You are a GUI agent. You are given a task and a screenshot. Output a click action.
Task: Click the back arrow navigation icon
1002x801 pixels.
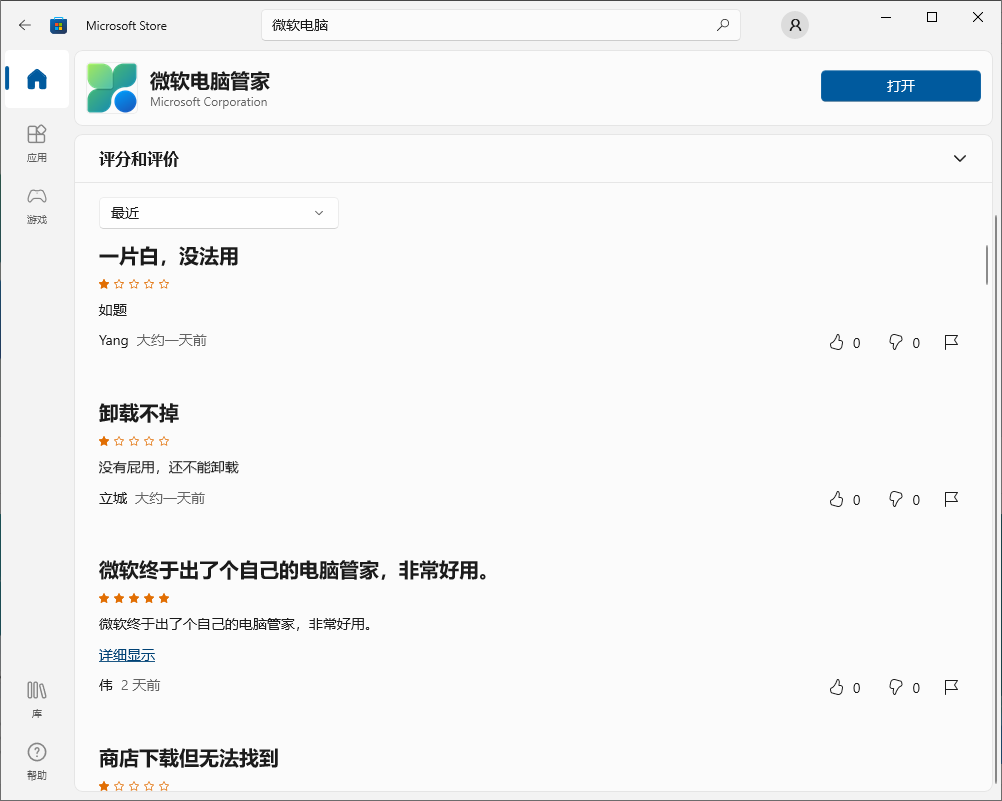(x=24, y=25)
